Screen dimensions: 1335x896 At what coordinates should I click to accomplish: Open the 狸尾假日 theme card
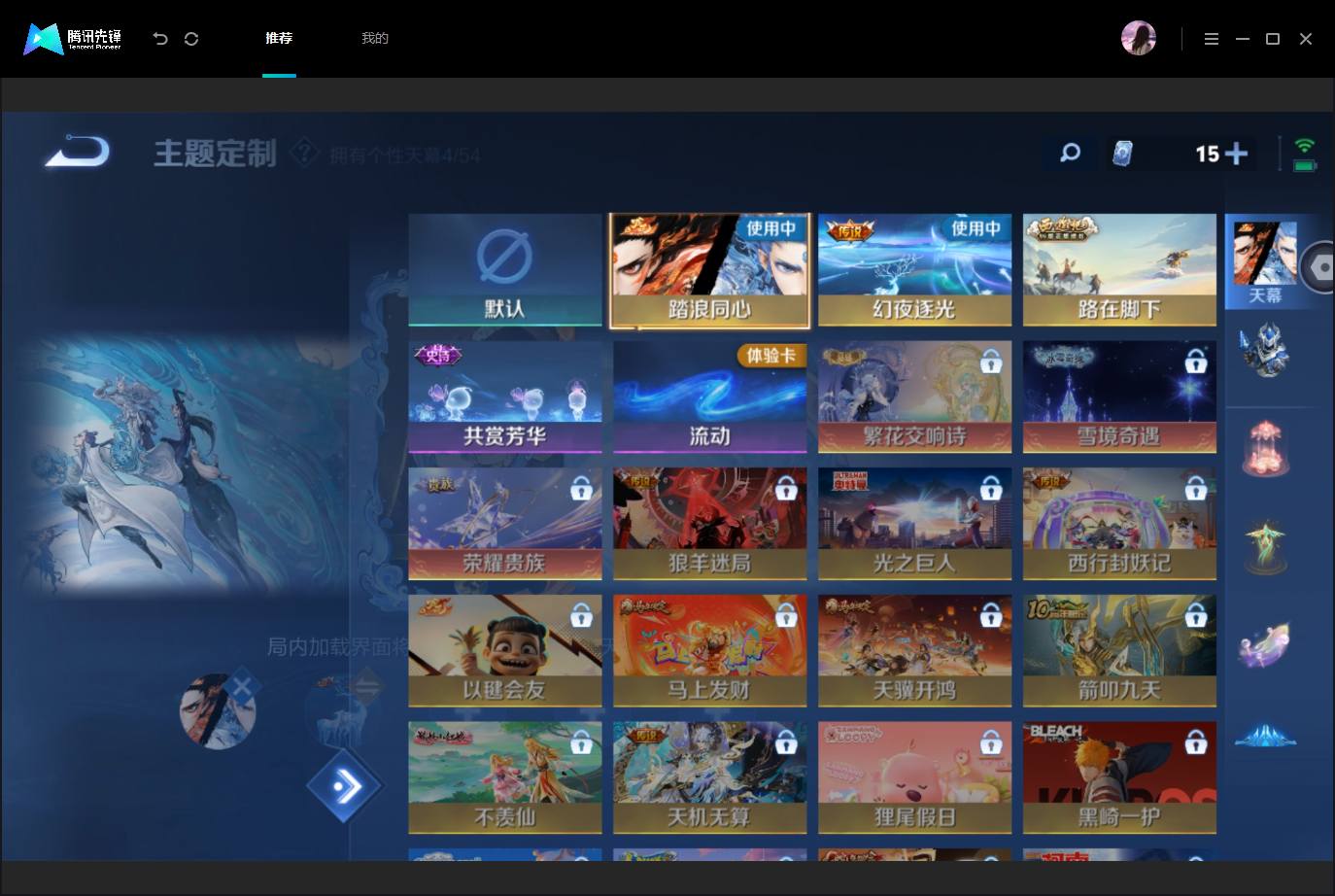pos(915,777)
